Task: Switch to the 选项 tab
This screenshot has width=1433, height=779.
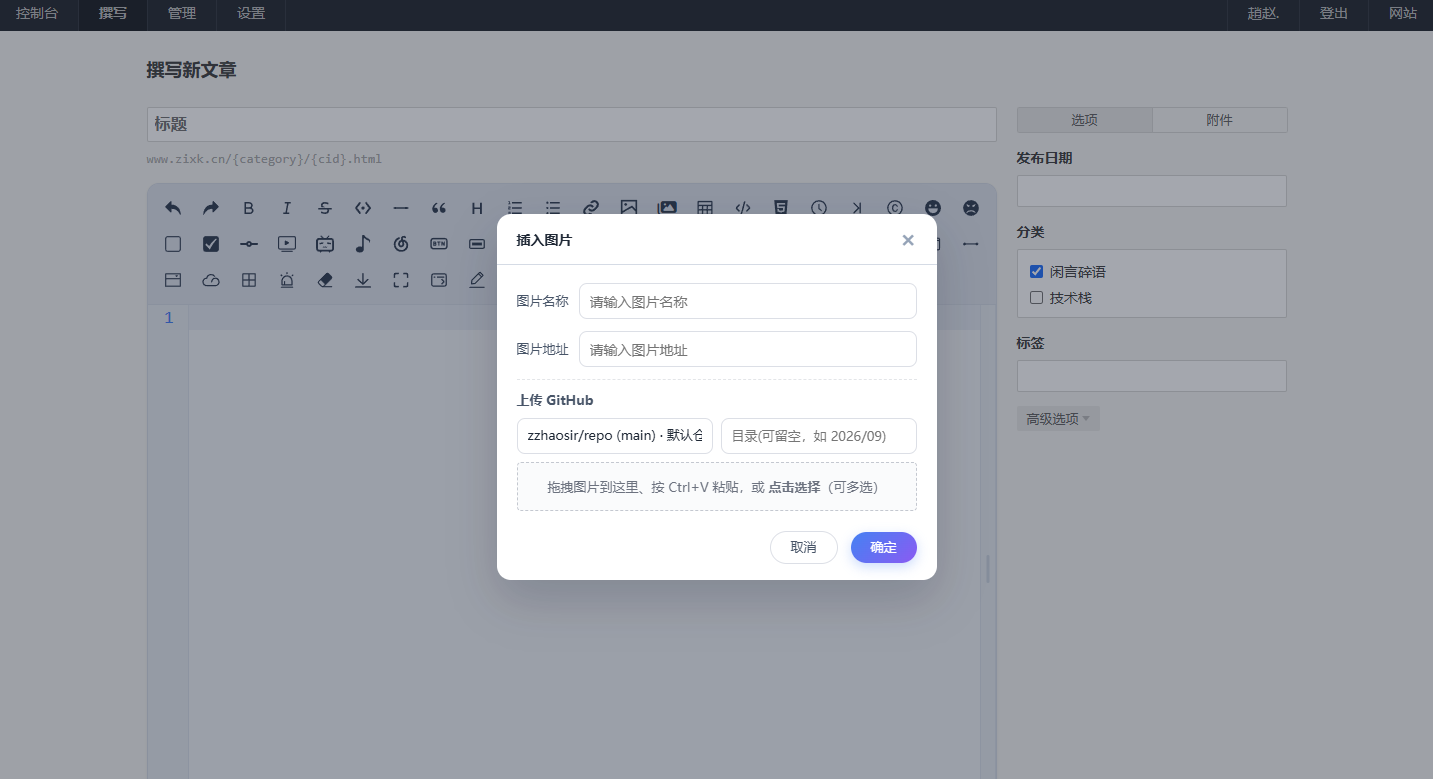Action: (x=1085, y=120)
